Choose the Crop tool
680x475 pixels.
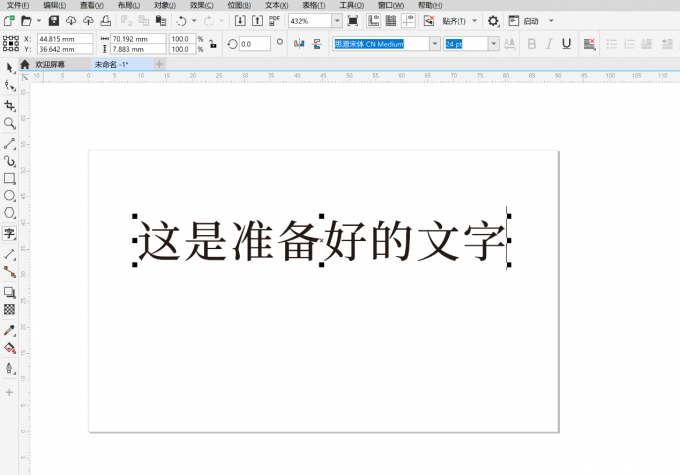[10, 105]
